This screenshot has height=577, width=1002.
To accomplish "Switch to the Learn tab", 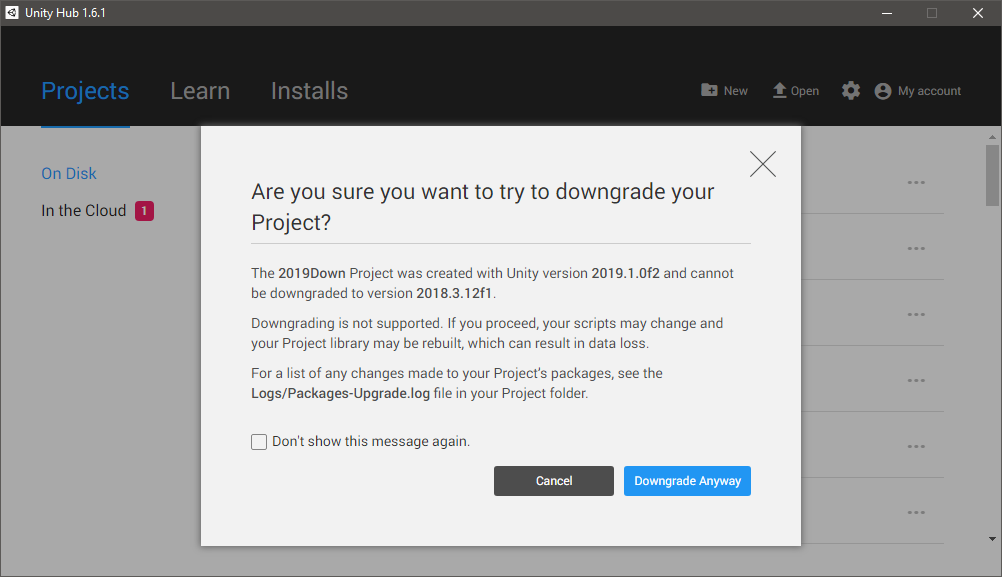I will [x=200, y=91].
